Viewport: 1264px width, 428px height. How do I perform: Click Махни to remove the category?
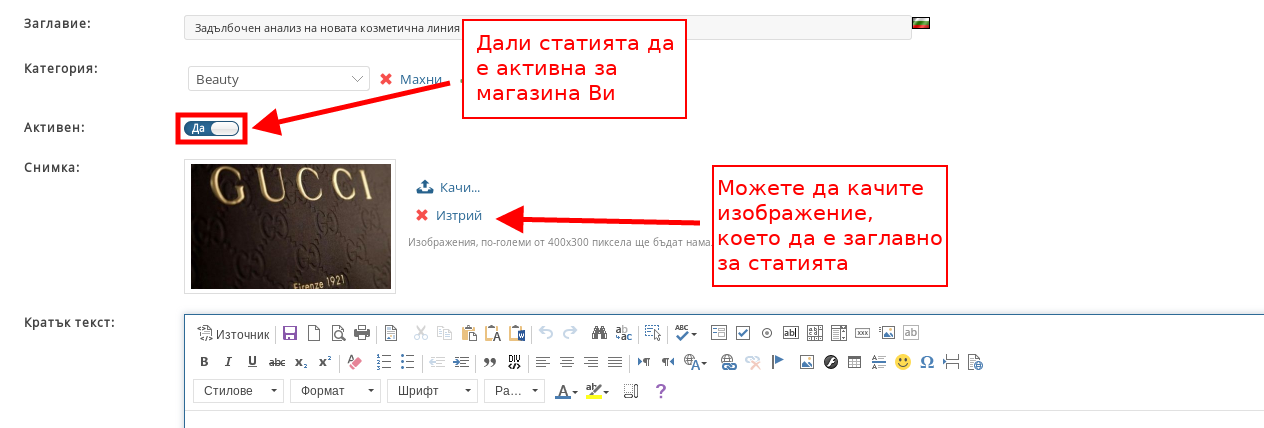point(420,79)
